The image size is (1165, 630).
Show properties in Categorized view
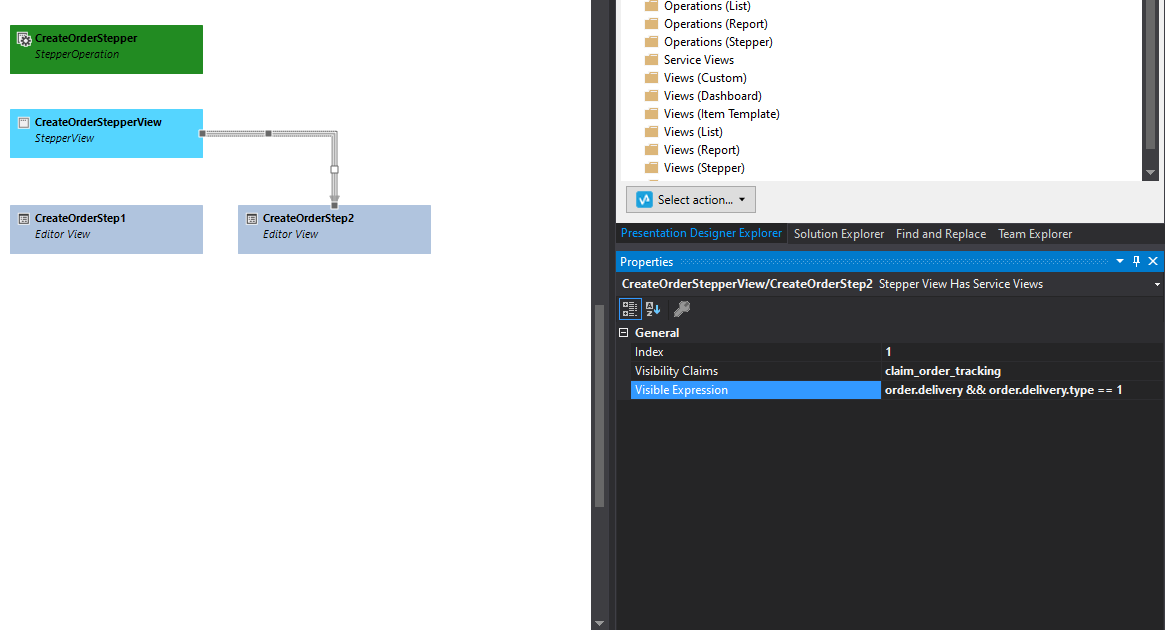pyautogui.click(x=630, y=308)
